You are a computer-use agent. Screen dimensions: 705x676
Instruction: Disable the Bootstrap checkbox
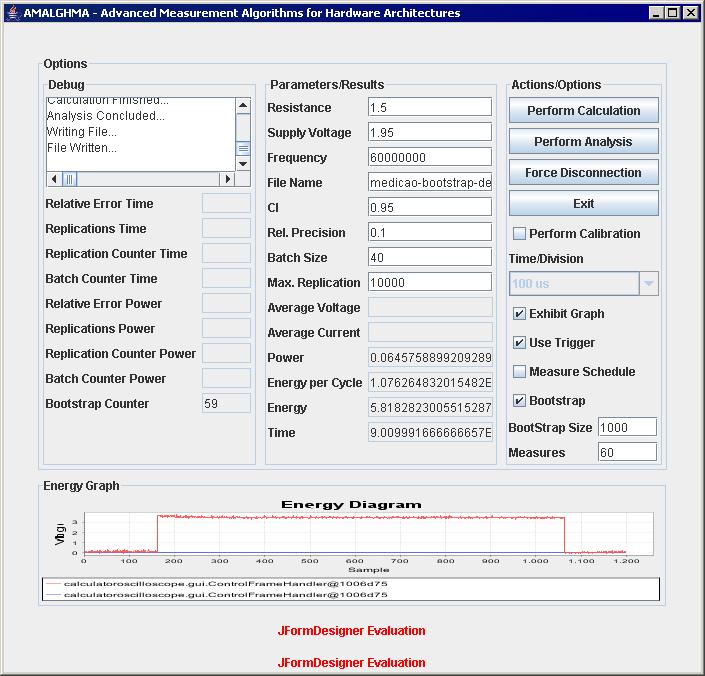[x=519, y=400]
